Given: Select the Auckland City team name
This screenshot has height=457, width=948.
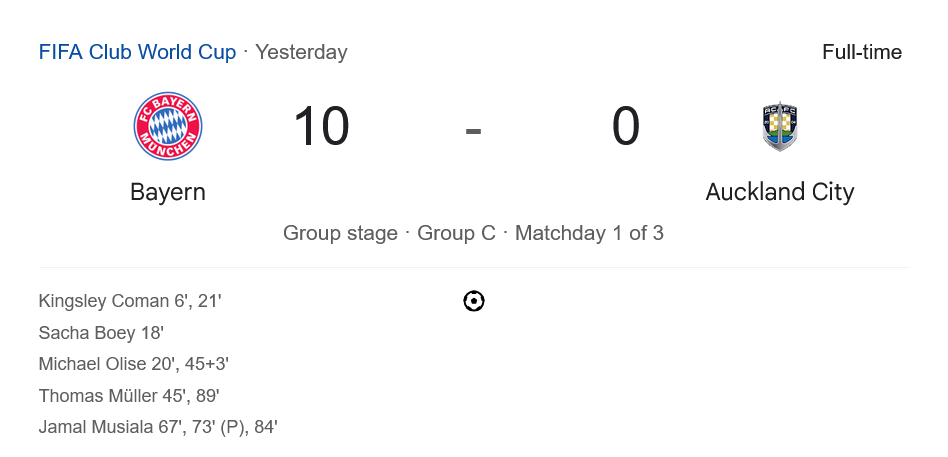Looking at the screenshot, I should (x=779, y=192).
